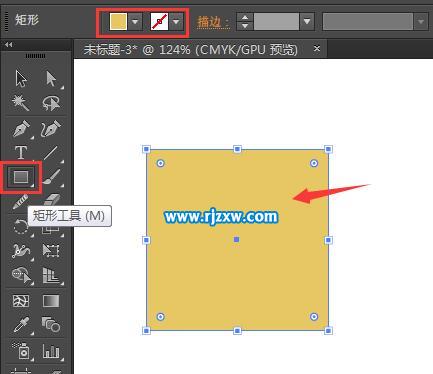Open the fill color dropdown arrow
Viewport: 433px width, 374px height.
[135, 22]
